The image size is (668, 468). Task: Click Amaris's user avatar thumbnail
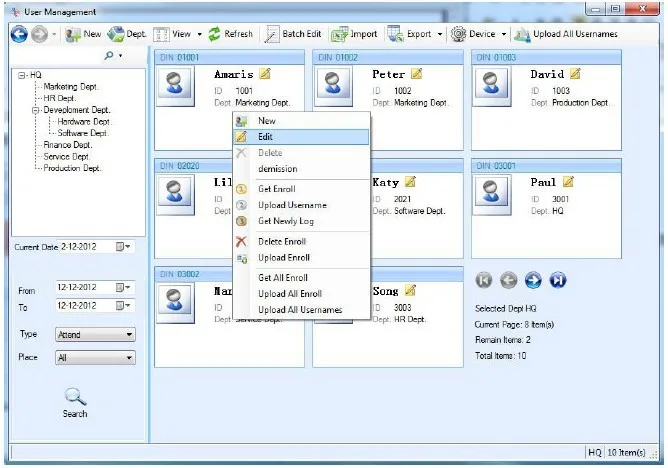tap(176, 85)
